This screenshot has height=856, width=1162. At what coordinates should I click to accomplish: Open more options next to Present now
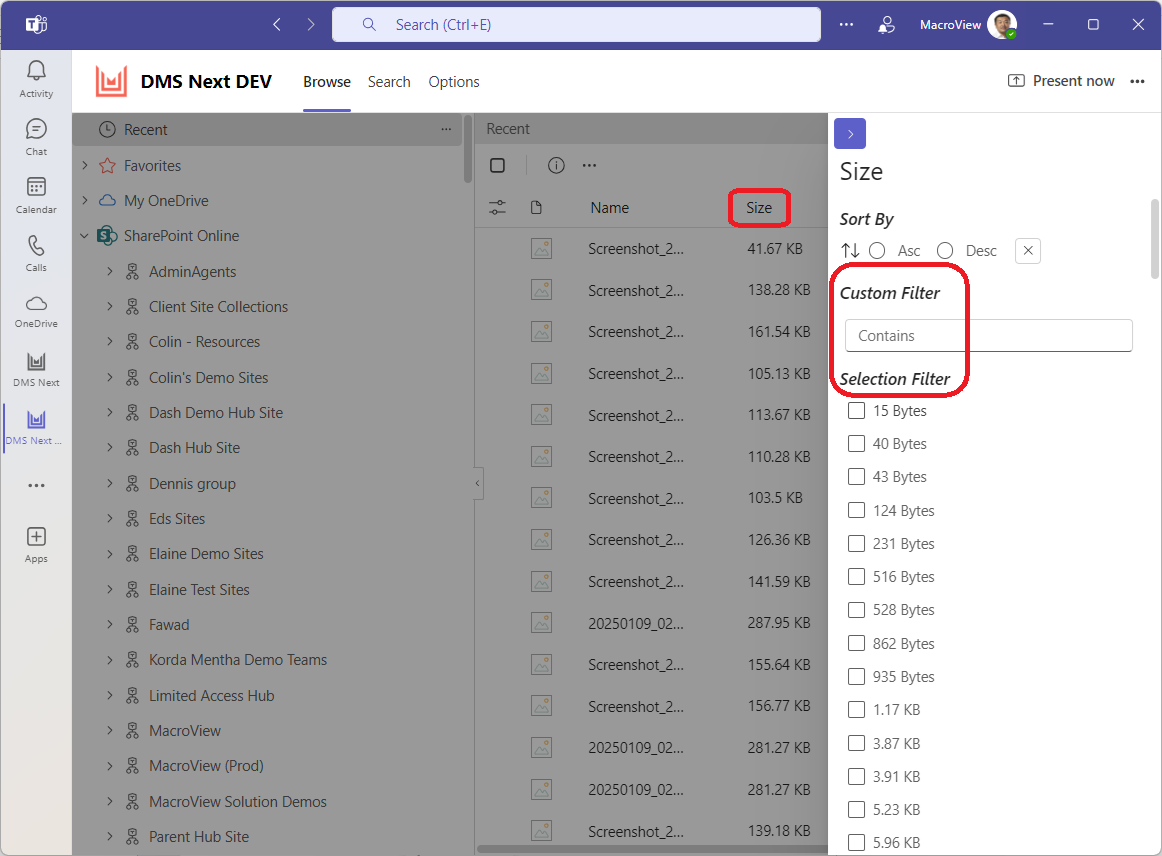click(x=1138, y=82)
